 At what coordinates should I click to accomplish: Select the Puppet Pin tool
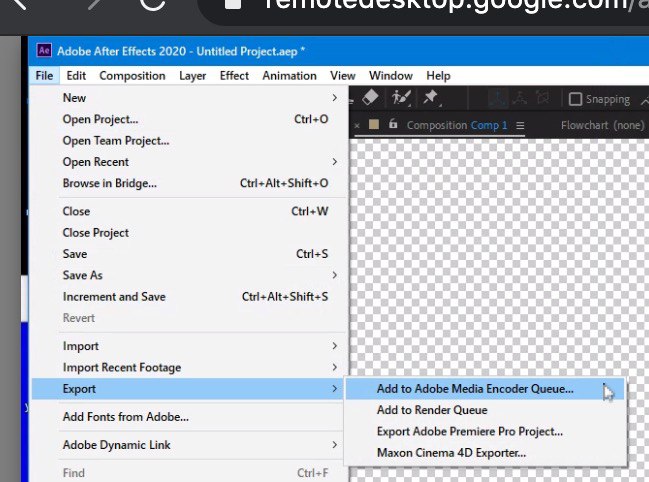click(431, 98)
